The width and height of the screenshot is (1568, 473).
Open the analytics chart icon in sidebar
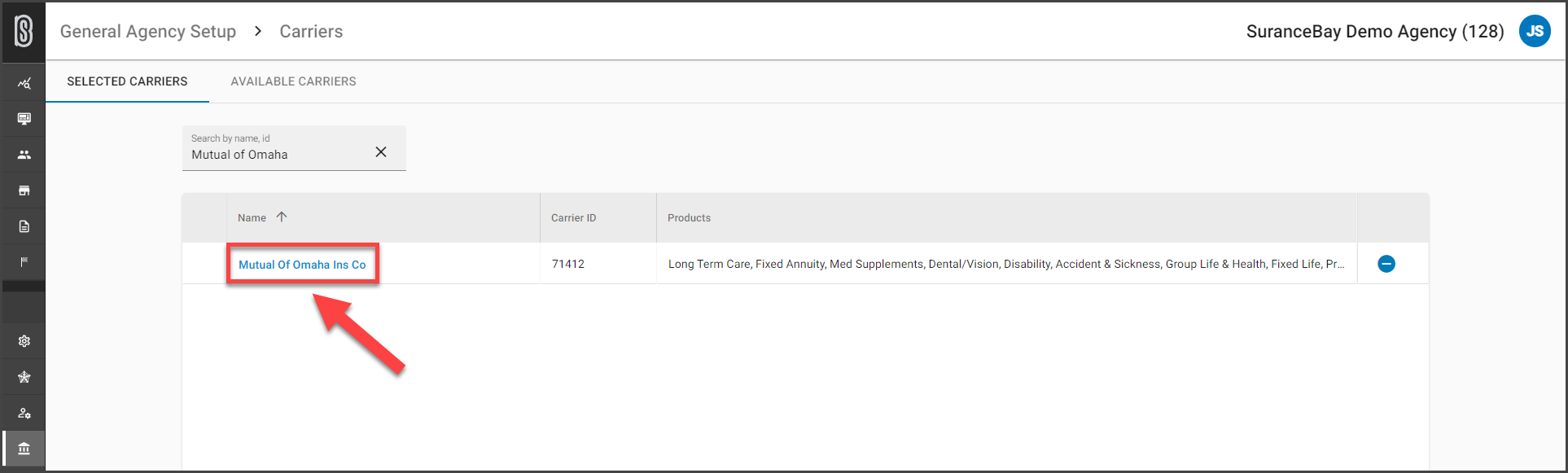[24, 83]
